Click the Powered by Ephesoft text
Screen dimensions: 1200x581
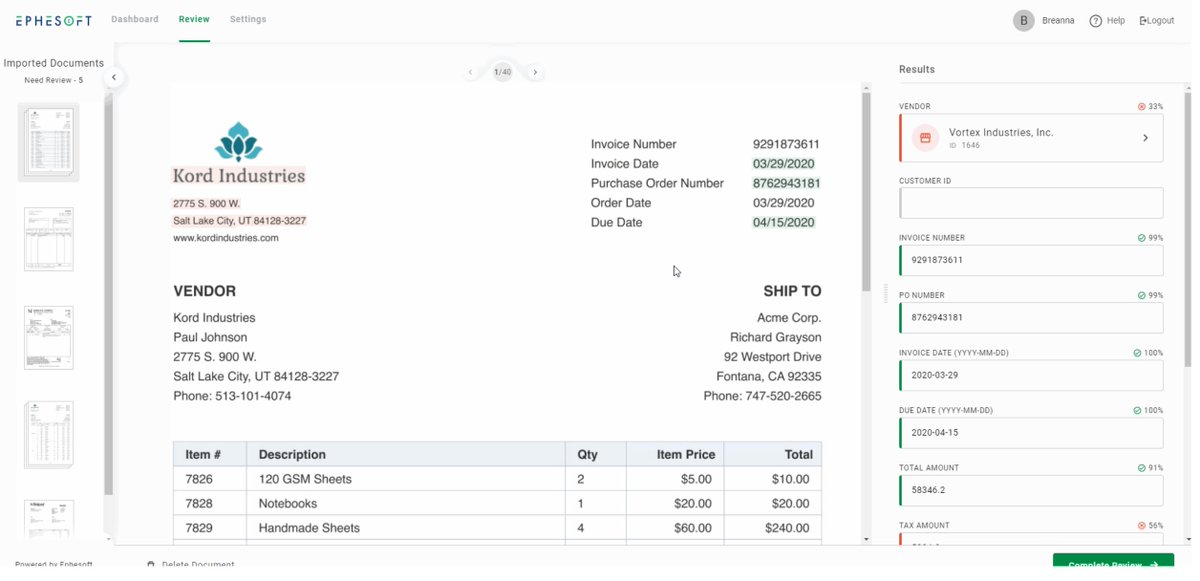coord(53,565)
